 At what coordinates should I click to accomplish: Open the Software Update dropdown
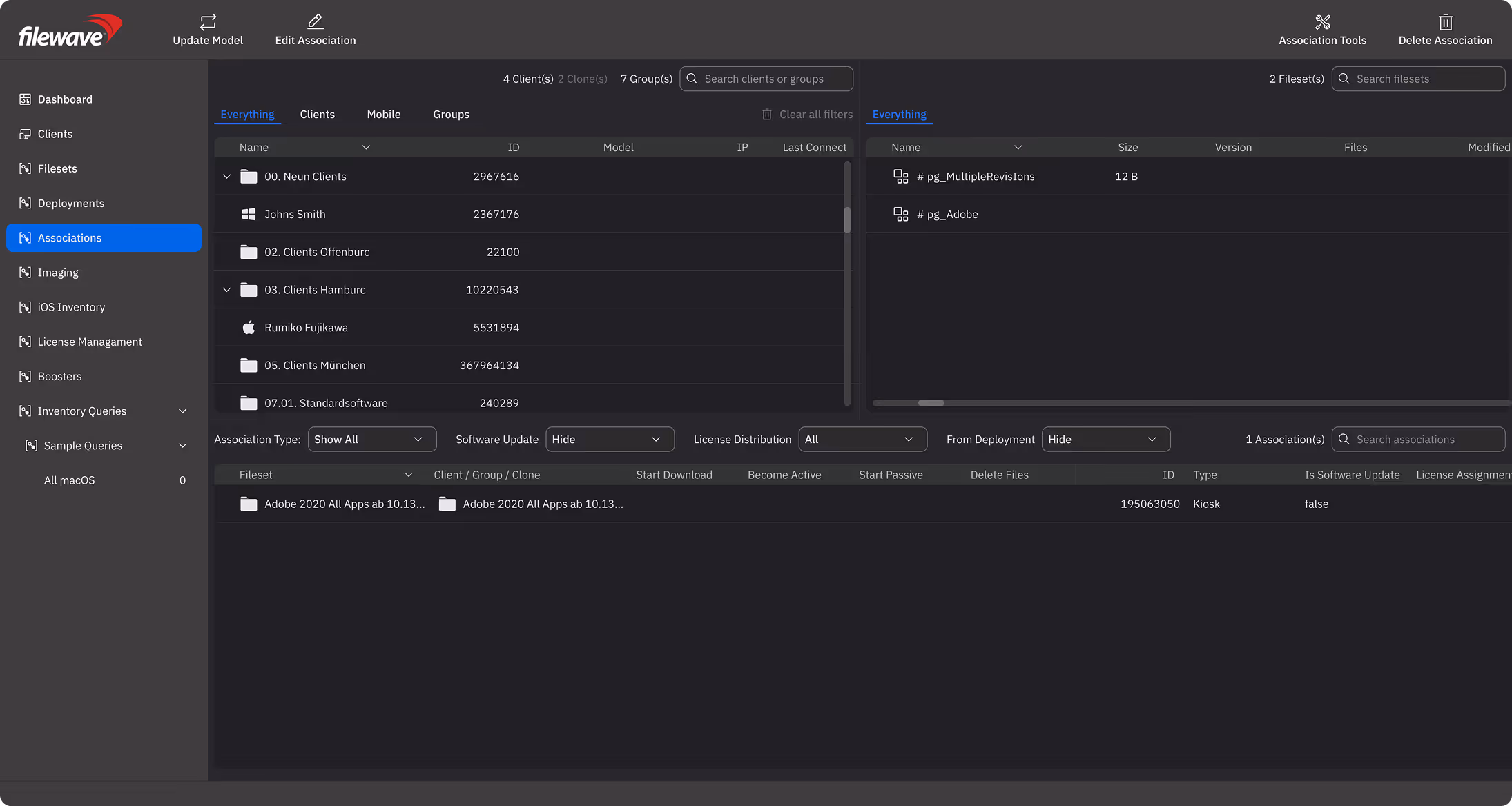point(610,439)
